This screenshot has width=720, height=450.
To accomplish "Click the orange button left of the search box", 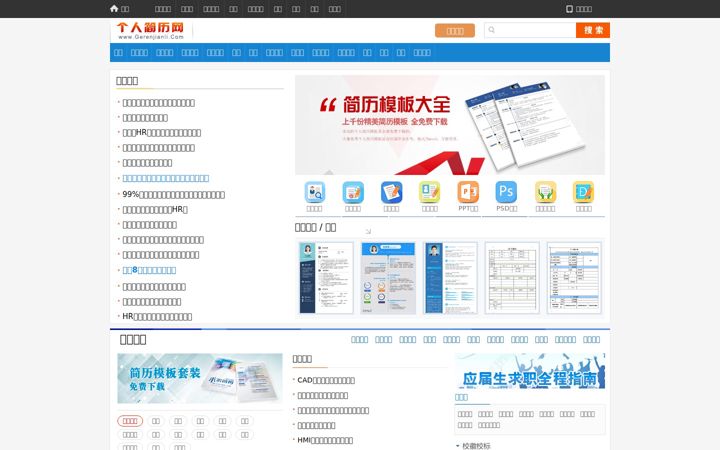I will coord(455,31).
